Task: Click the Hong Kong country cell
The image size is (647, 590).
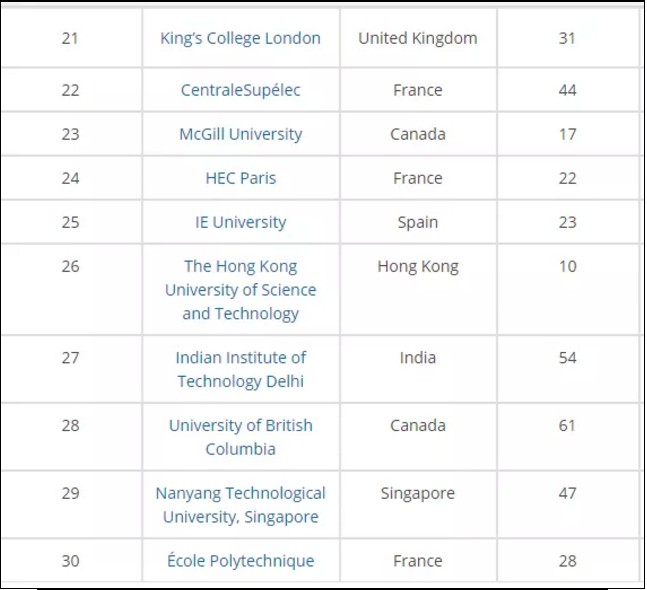Action: click(418, 266)
